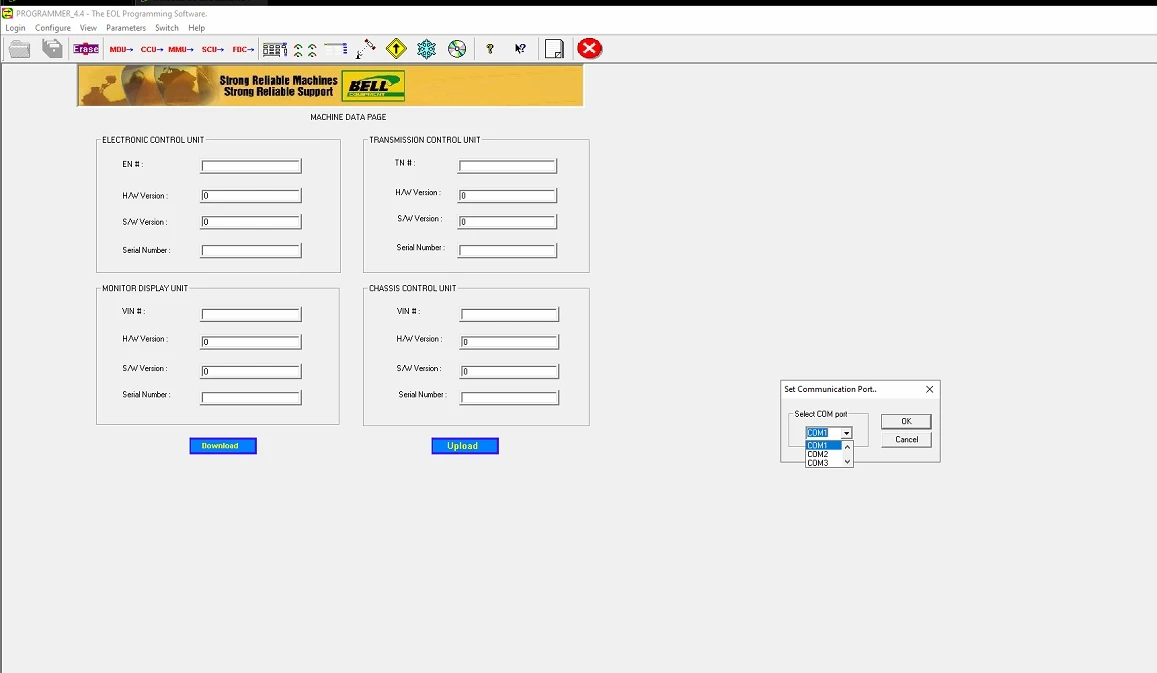1157x673 pixels.
Task: Click the blue snowflake toolbar icon
Action: click(426, 49)
